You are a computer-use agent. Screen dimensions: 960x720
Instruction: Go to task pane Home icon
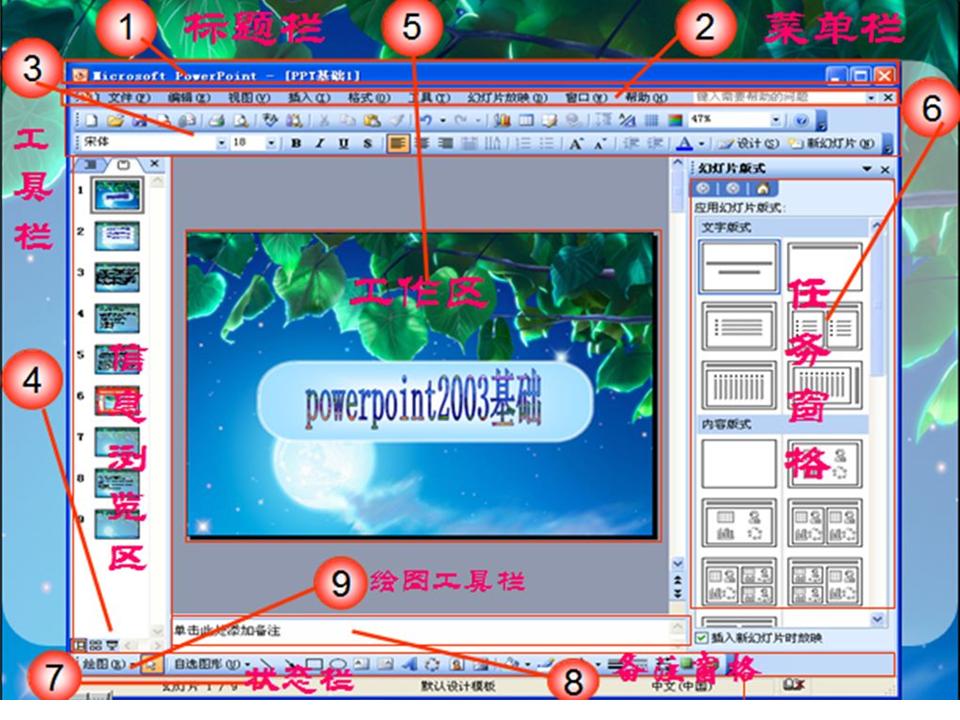pos(763,189)
